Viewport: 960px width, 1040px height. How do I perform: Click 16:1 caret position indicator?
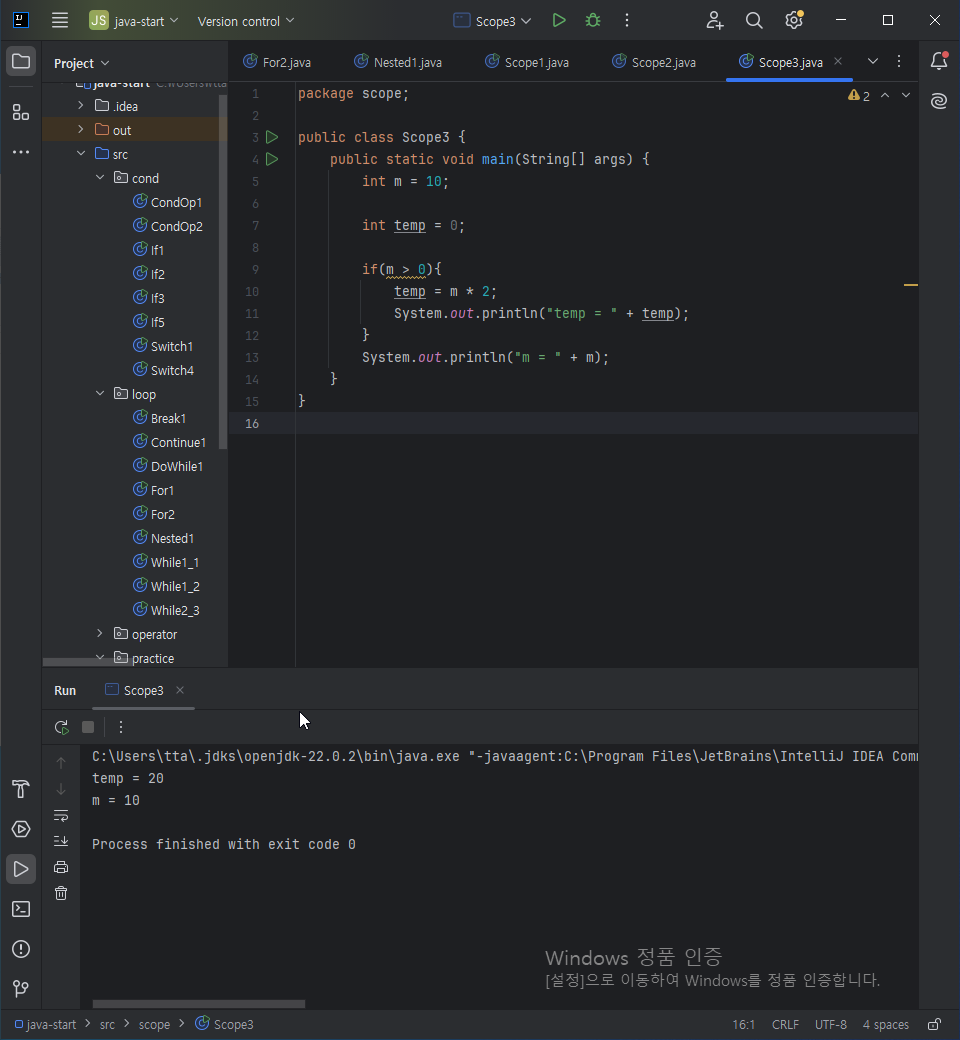coord(744,1024)
